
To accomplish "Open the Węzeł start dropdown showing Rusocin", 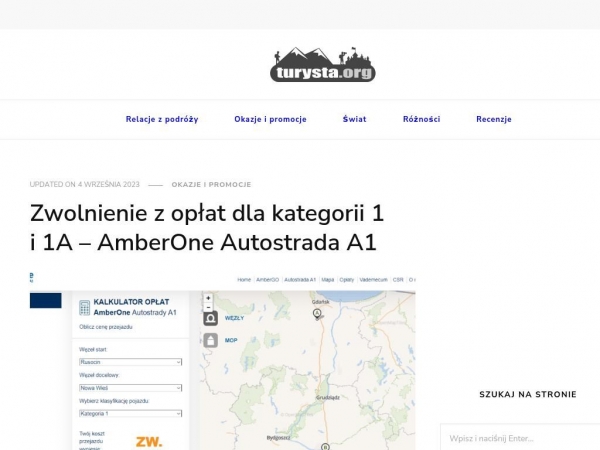I will (x=130, y=362).
